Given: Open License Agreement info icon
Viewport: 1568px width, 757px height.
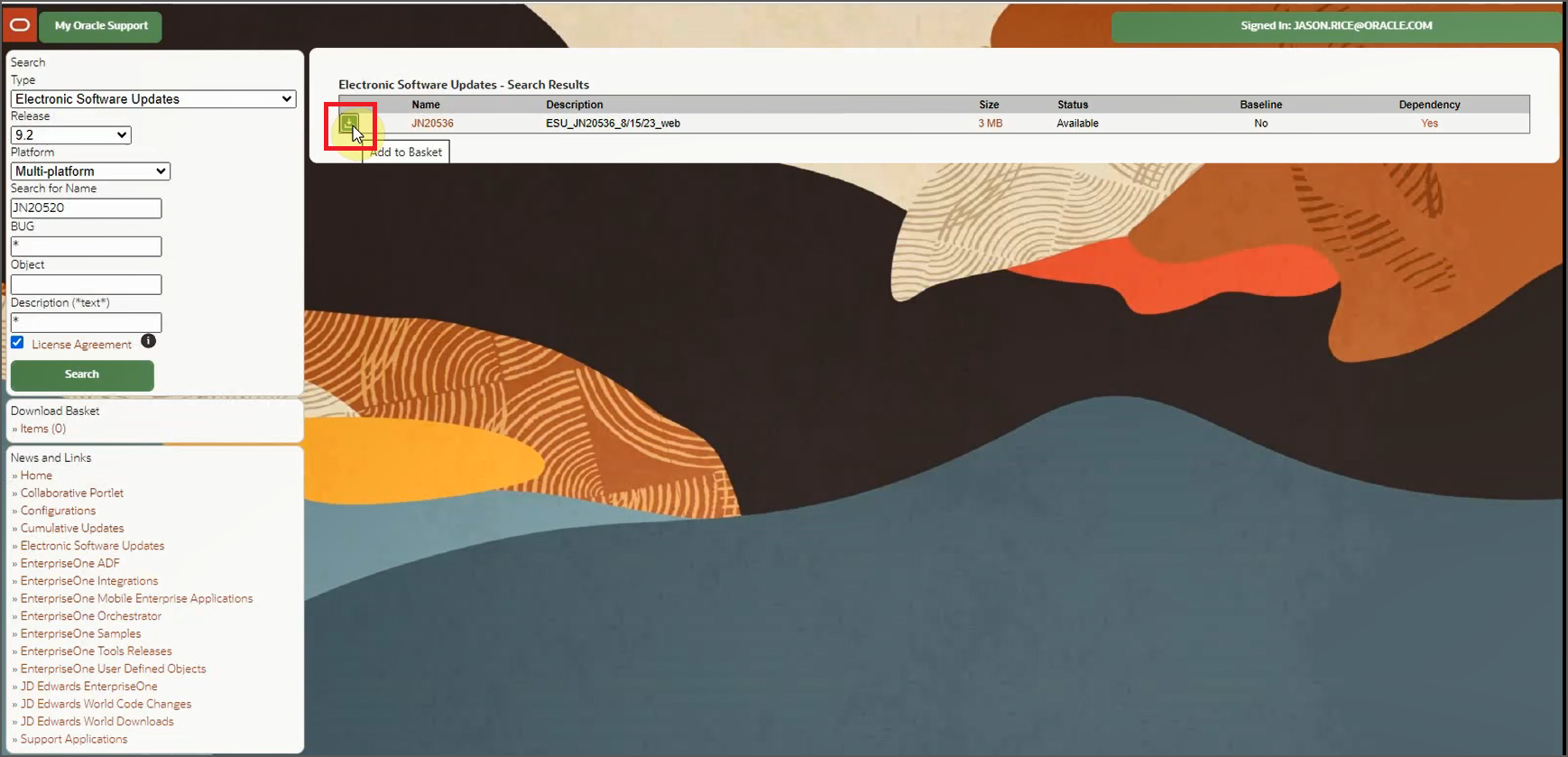Looking at the screenshot, I should tap(149, 341).
